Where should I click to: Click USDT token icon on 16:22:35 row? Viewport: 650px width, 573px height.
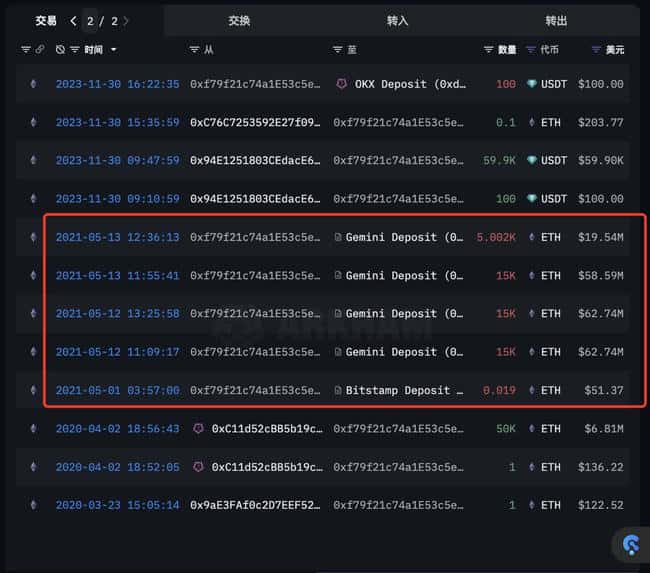point(531,84)
